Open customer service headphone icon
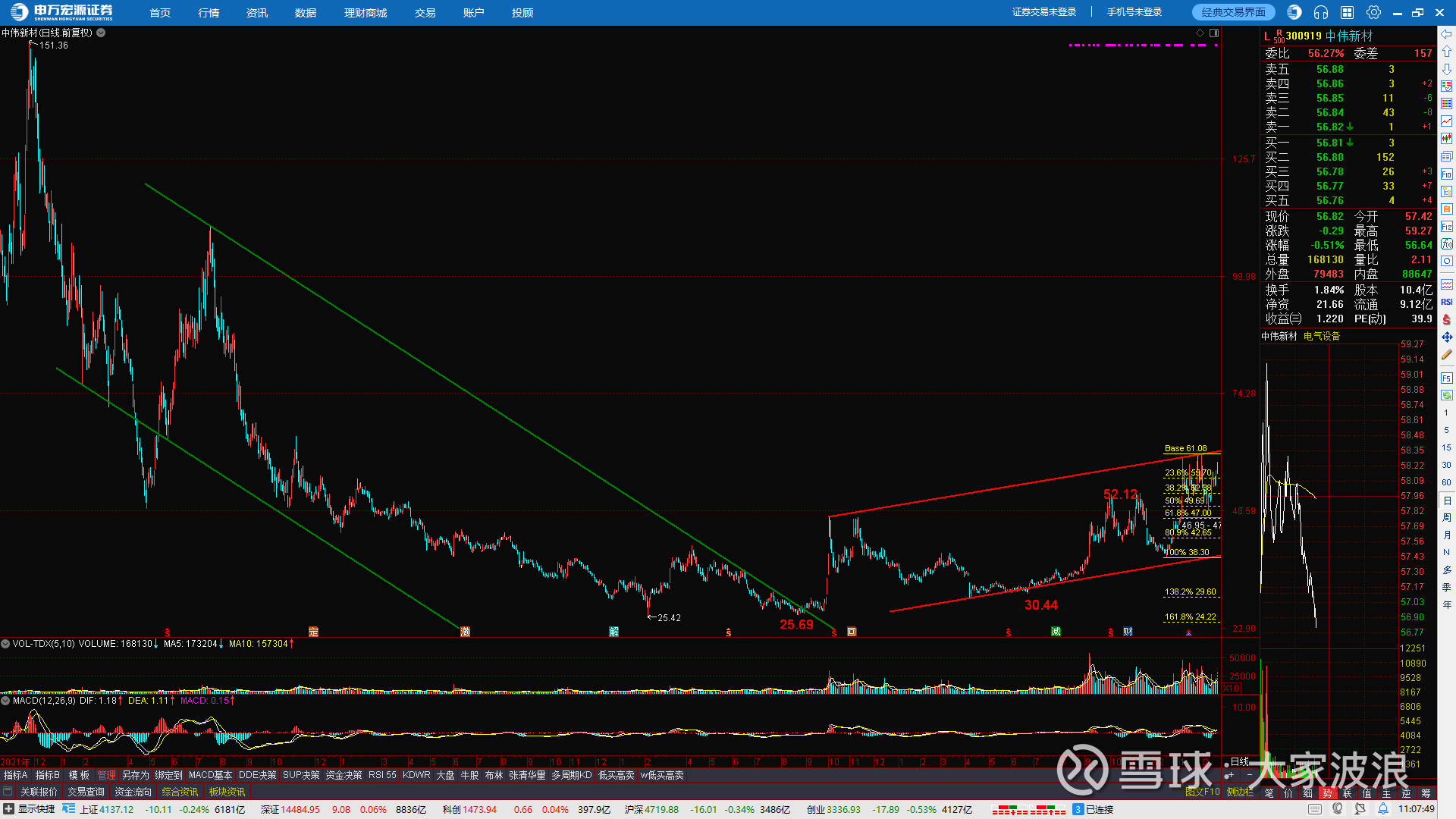1456x819 pixels. (1321, 12)
